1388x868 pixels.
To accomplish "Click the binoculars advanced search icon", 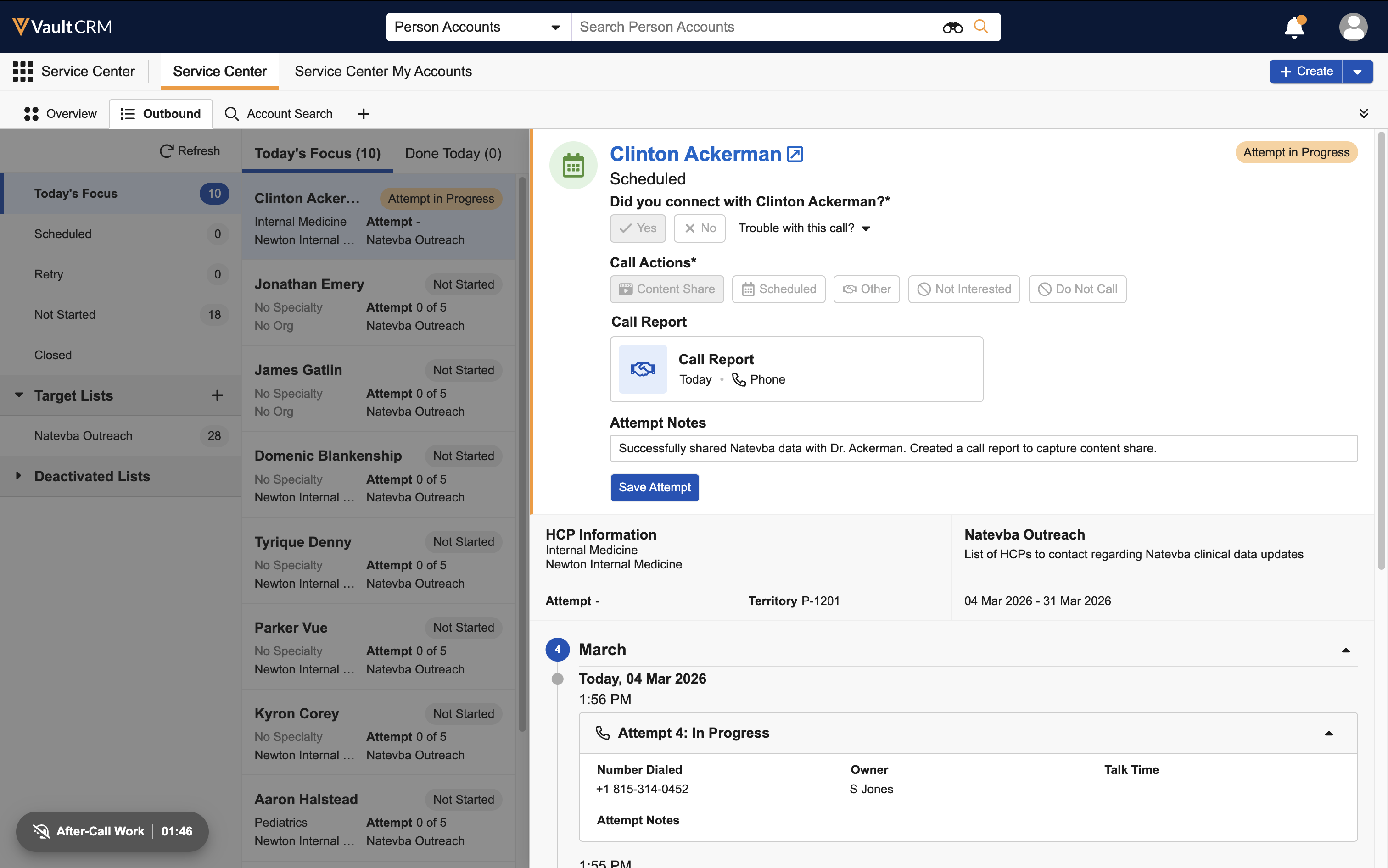I will click(952, 27).
